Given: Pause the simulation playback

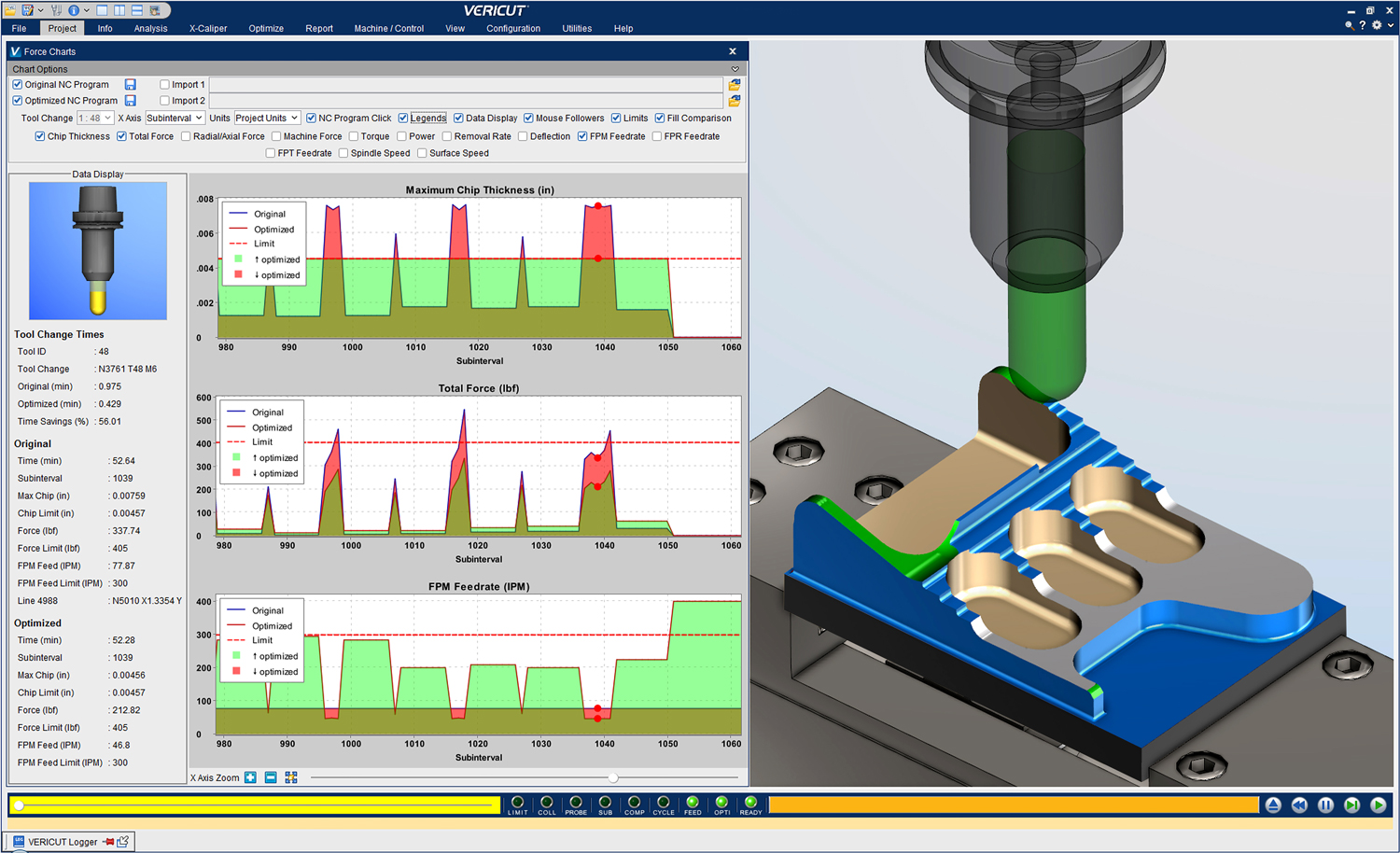Looking at the screenshot, I should coord(1324,804).
